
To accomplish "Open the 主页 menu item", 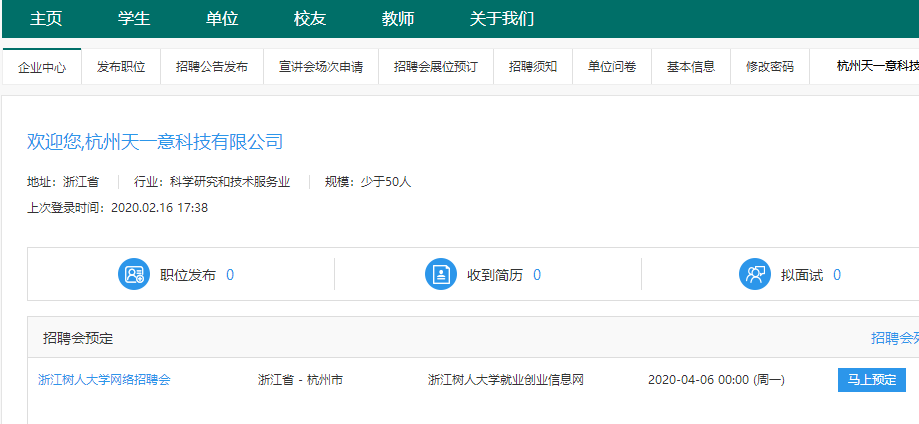I will tap(46, 19).
